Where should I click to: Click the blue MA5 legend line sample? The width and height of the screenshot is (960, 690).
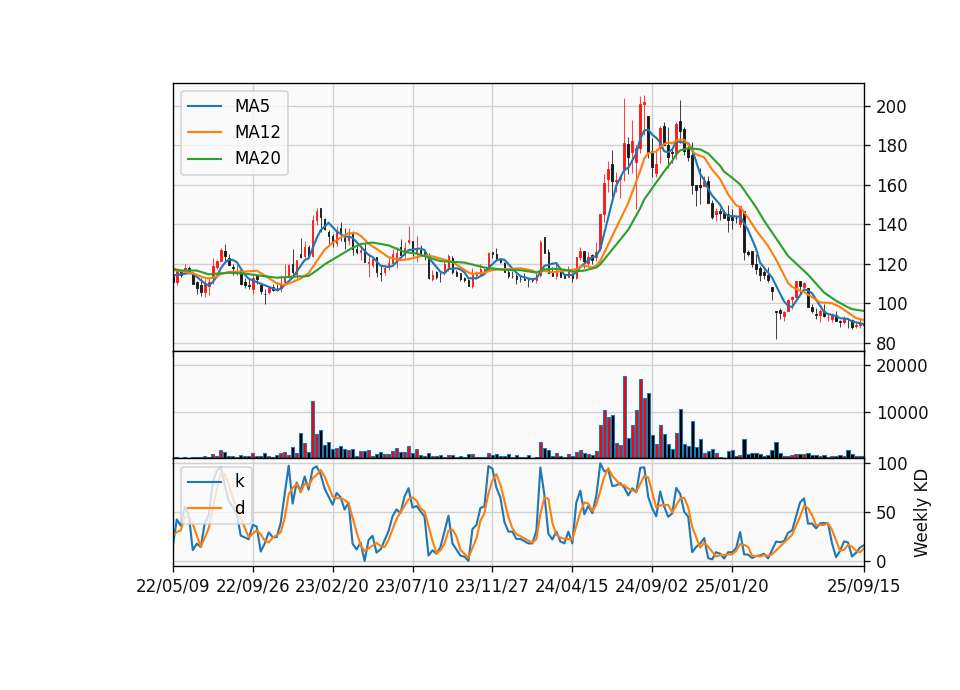(x=204, y=106)
